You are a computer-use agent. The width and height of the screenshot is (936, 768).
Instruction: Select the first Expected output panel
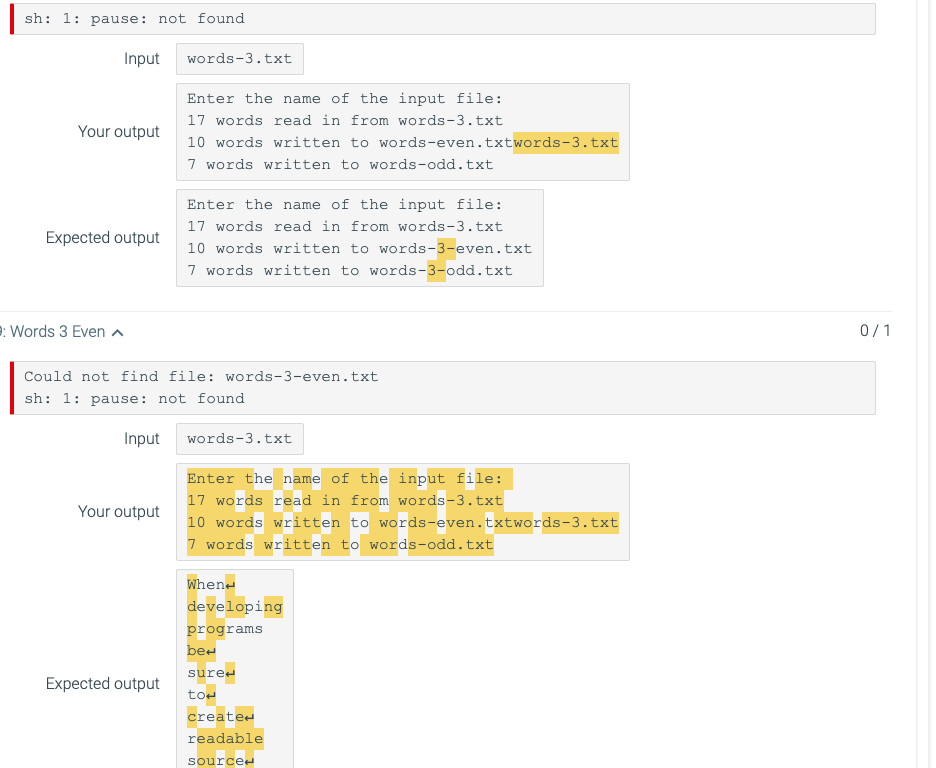[x=360, y=237]
